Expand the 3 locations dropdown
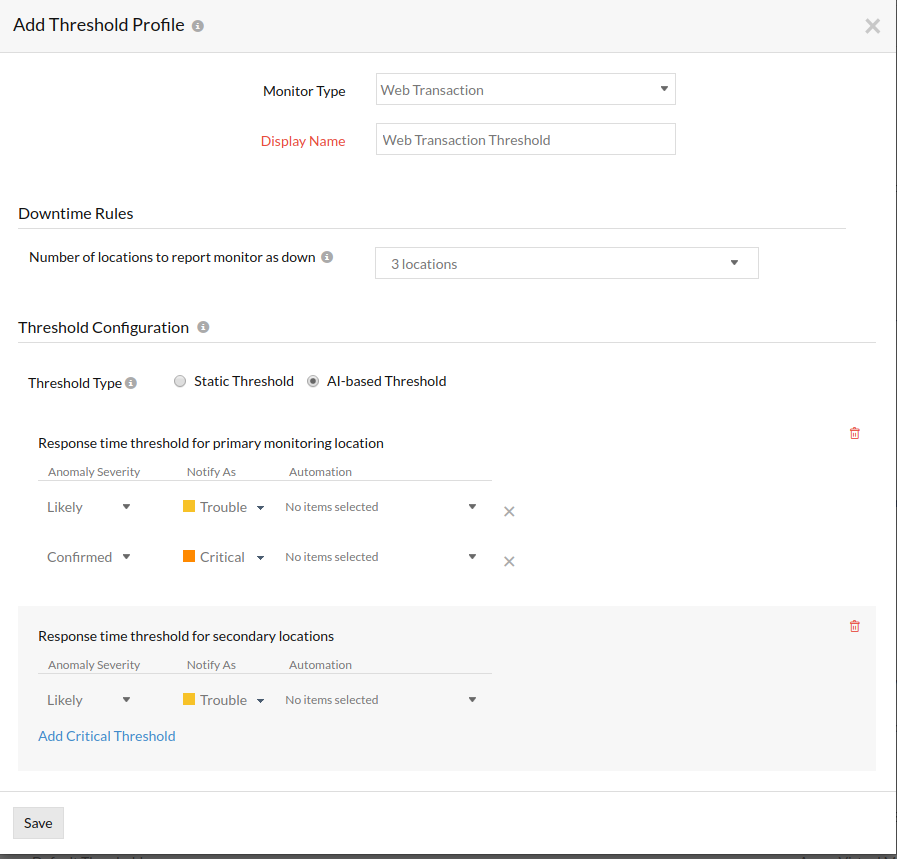897x859 pixels. pyautogui.click(x=566, y=264)
